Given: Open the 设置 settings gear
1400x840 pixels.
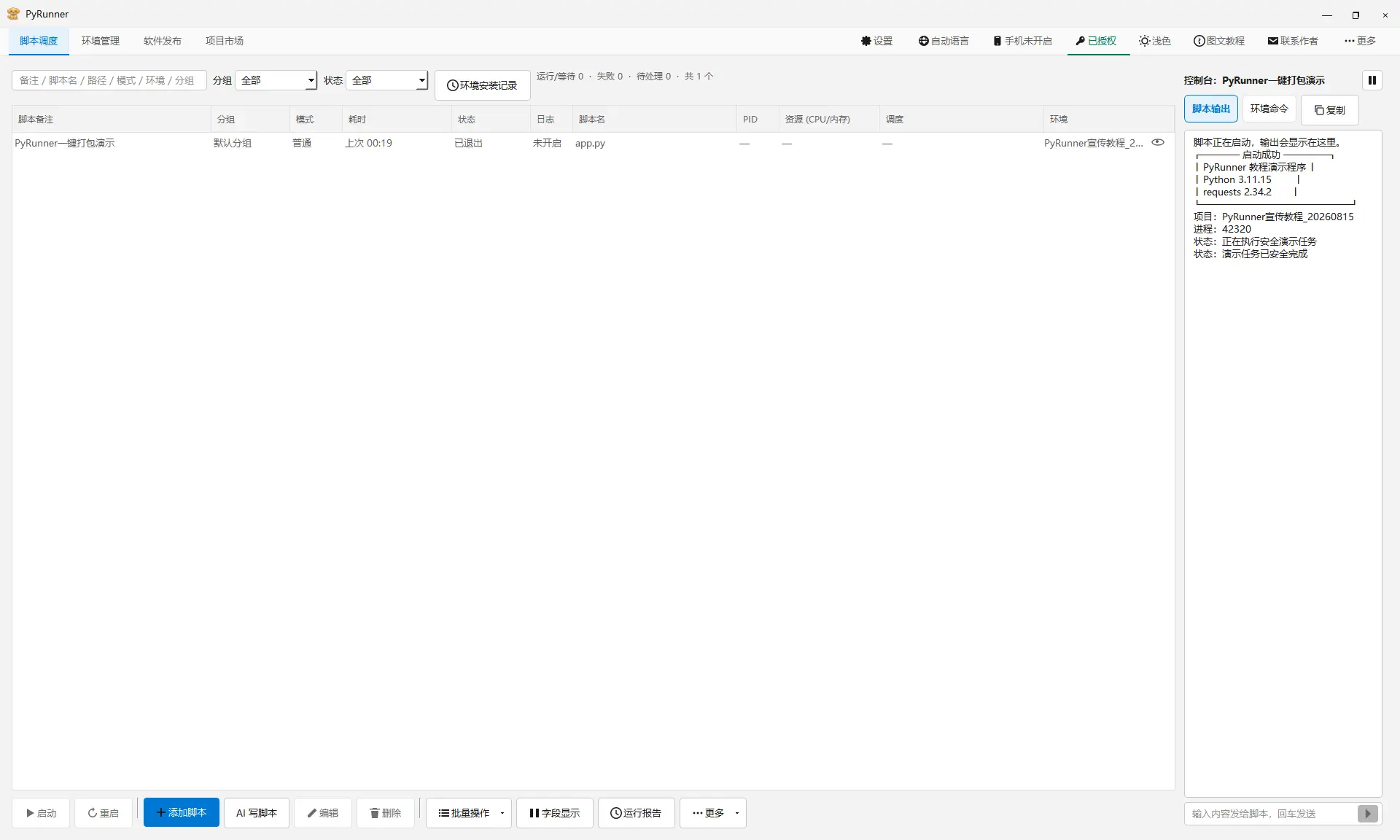Looking at the screenshot, I should pos(876,41).
